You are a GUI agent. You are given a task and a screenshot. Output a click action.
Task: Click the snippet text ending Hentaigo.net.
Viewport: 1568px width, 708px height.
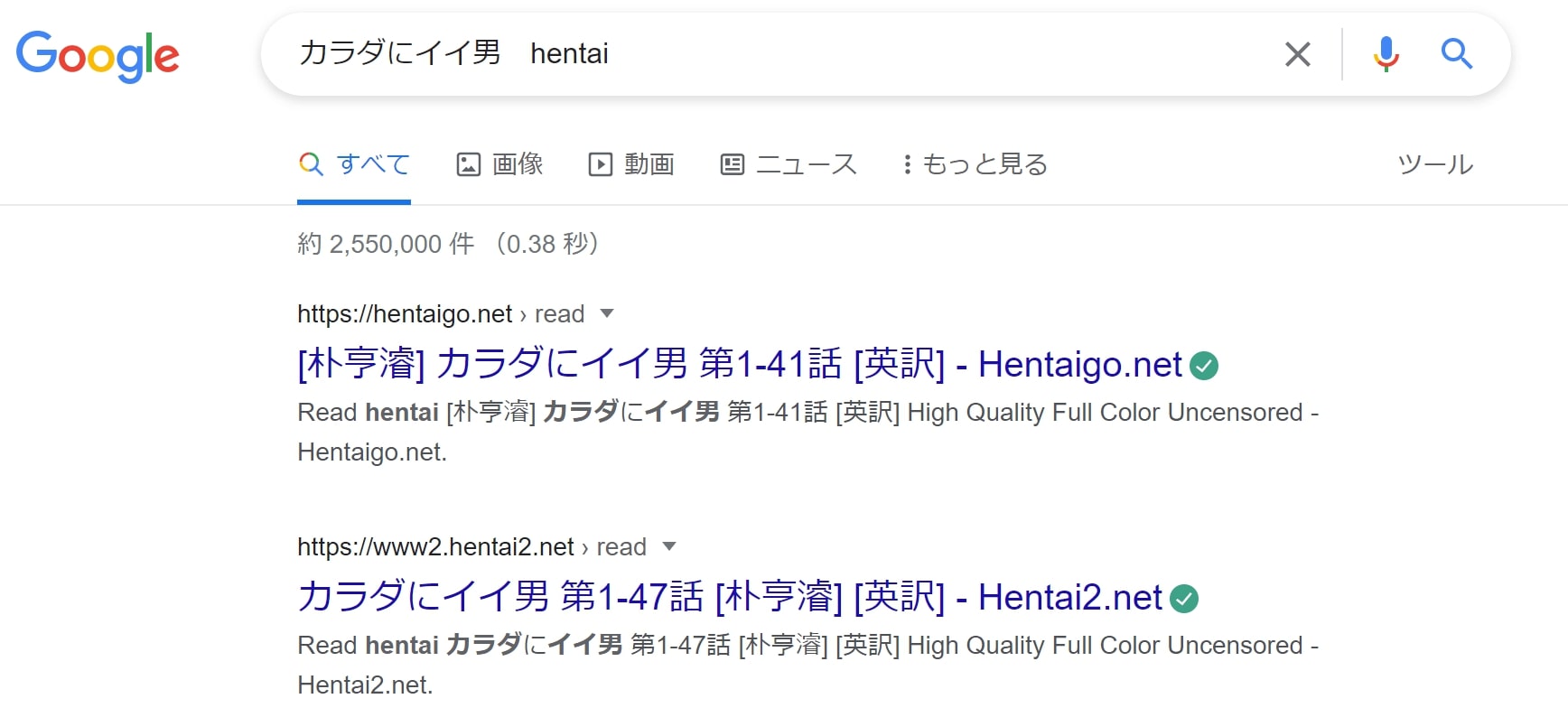point(807,432)
